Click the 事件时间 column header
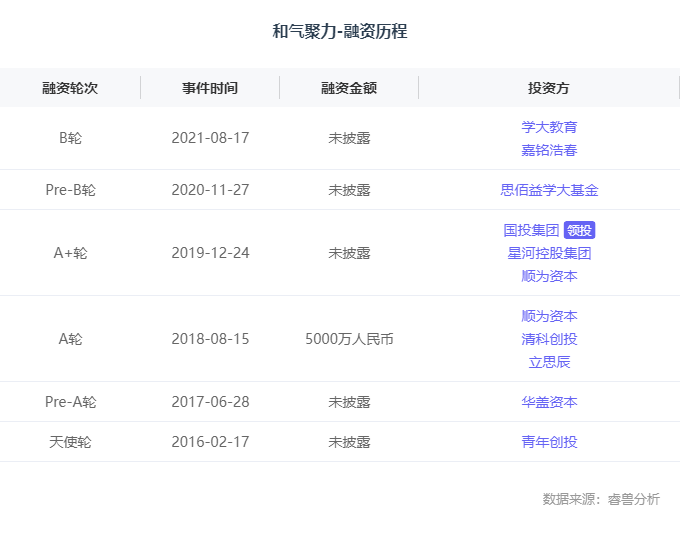 (x=210, y=88)
